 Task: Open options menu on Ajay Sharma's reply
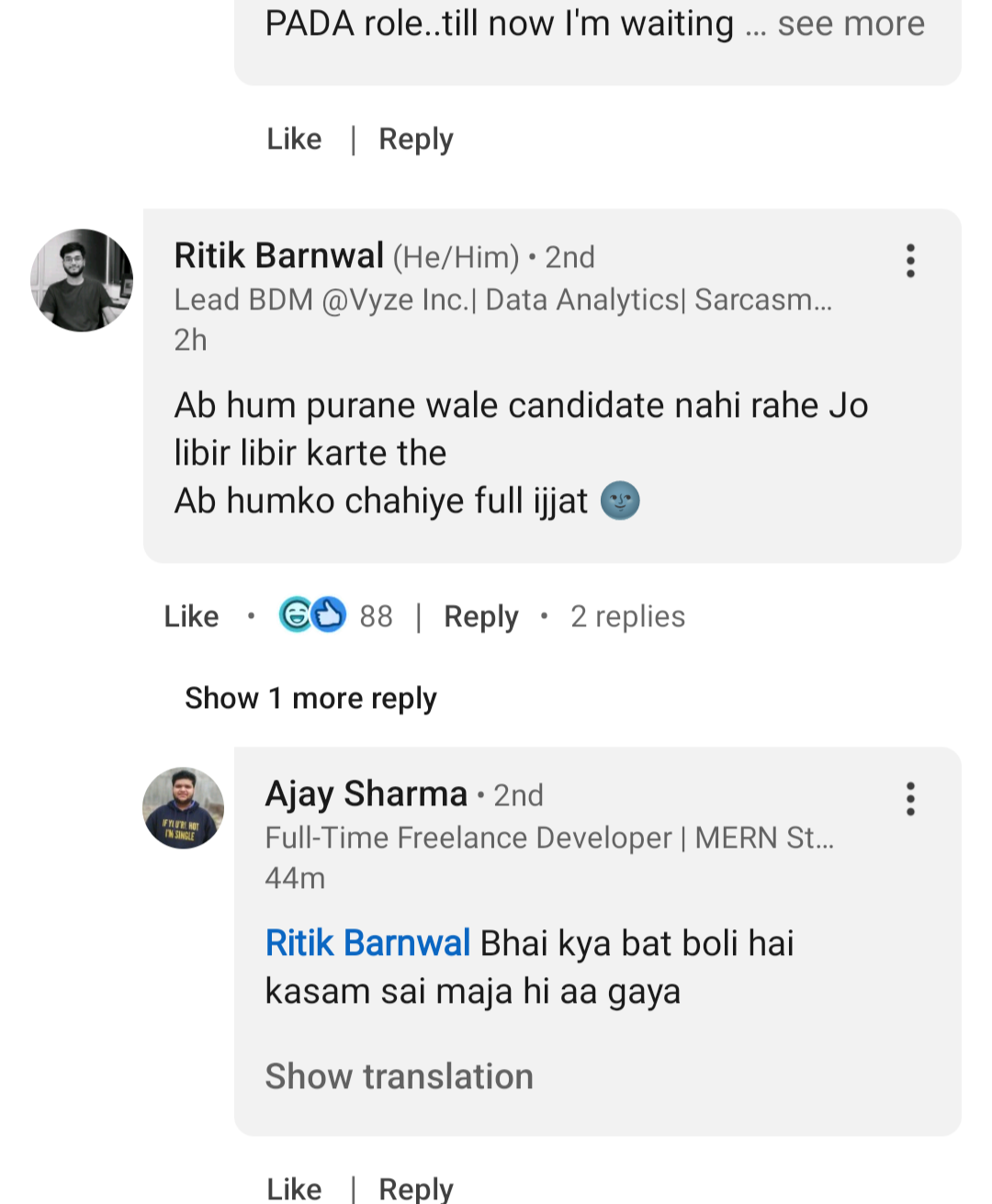point(910,799)
